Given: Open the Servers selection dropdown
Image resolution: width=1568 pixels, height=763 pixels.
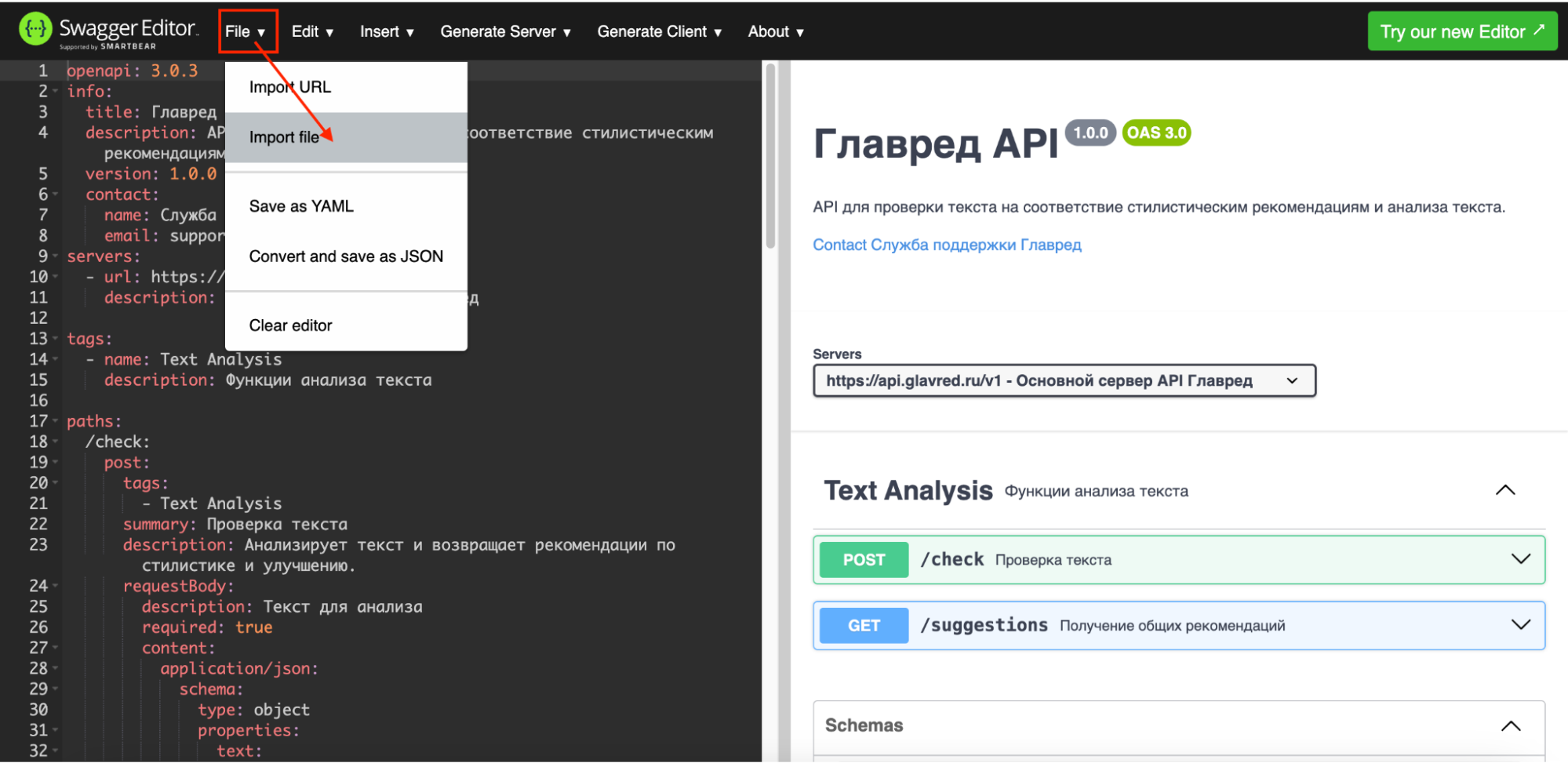Looking at the screenshot, I should pyautogui.click(x=1063, y=380).
